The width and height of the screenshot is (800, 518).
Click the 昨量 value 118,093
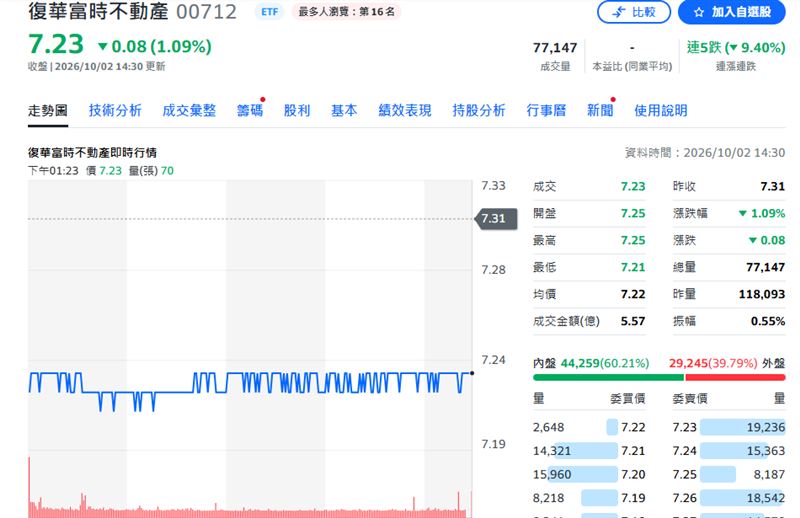pyautogui.click(x=762, y=294)
